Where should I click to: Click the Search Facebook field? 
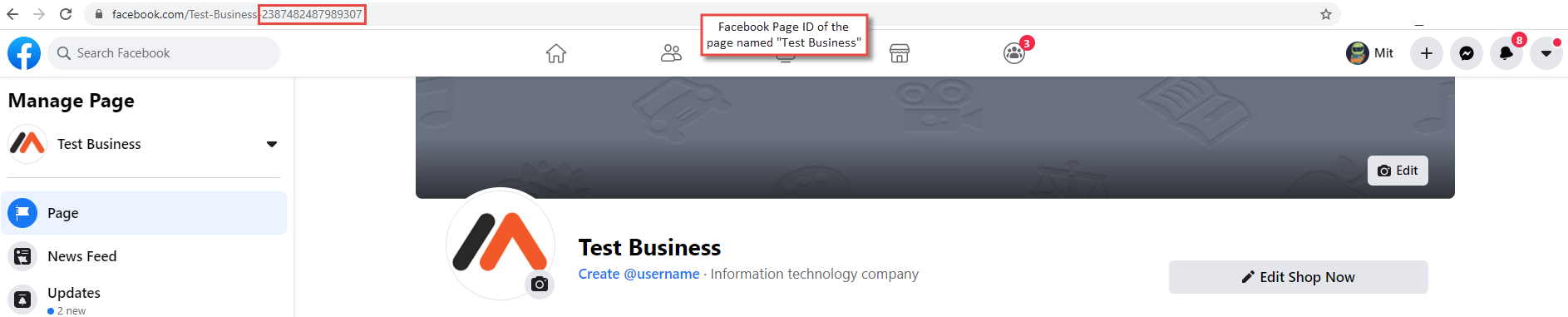coord(164,53)
